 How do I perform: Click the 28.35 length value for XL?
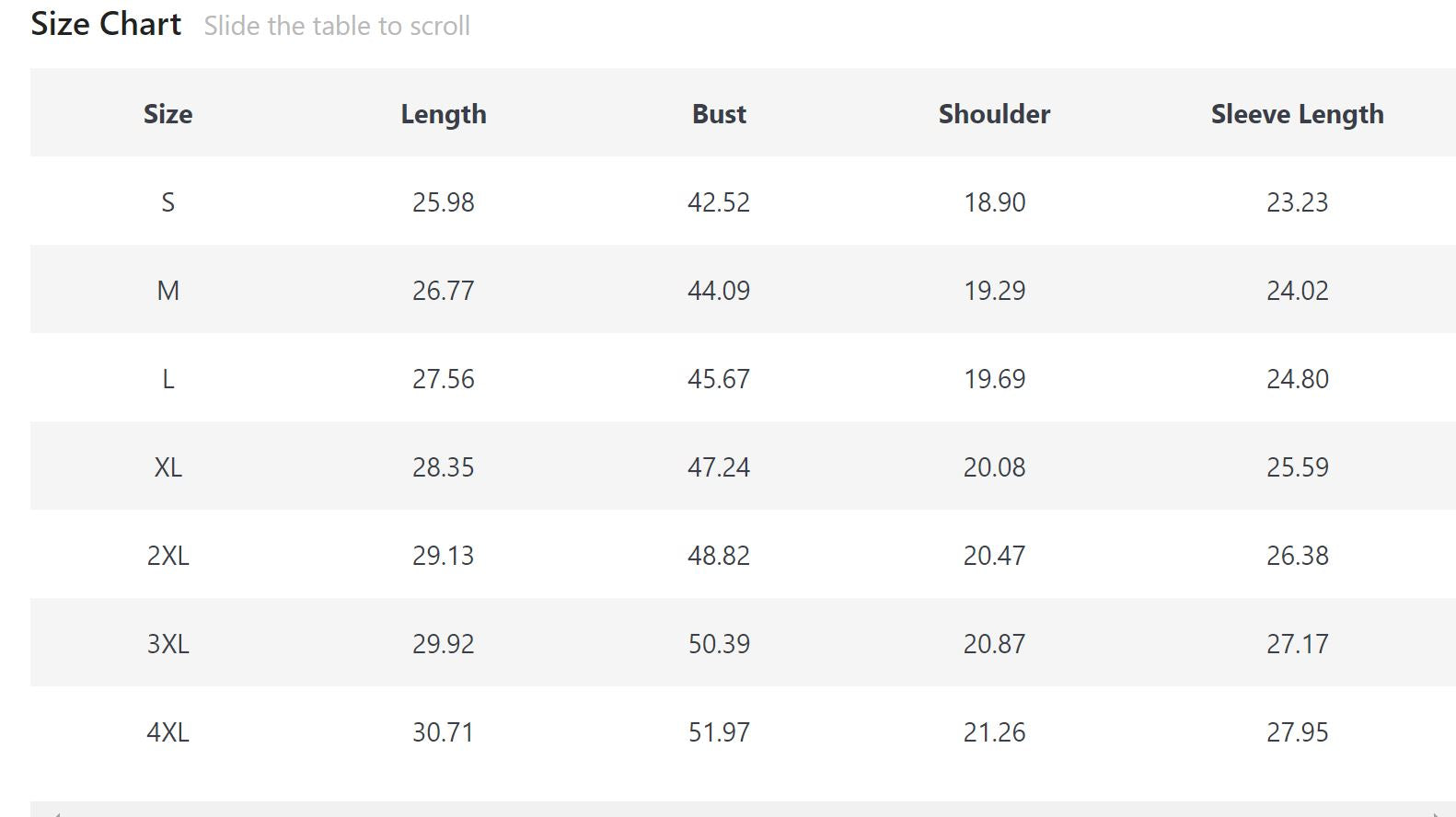443,467
